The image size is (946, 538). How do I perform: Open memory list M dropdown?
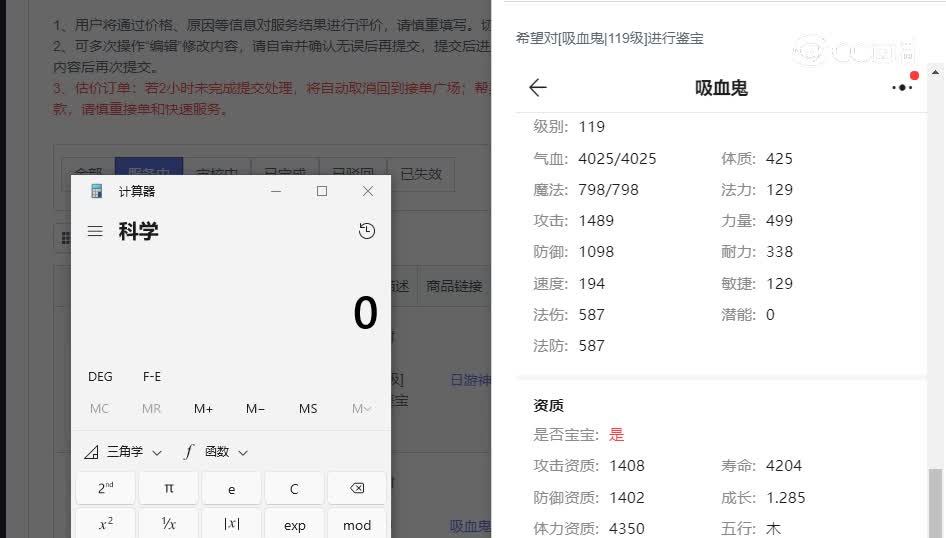coord(360,409)
